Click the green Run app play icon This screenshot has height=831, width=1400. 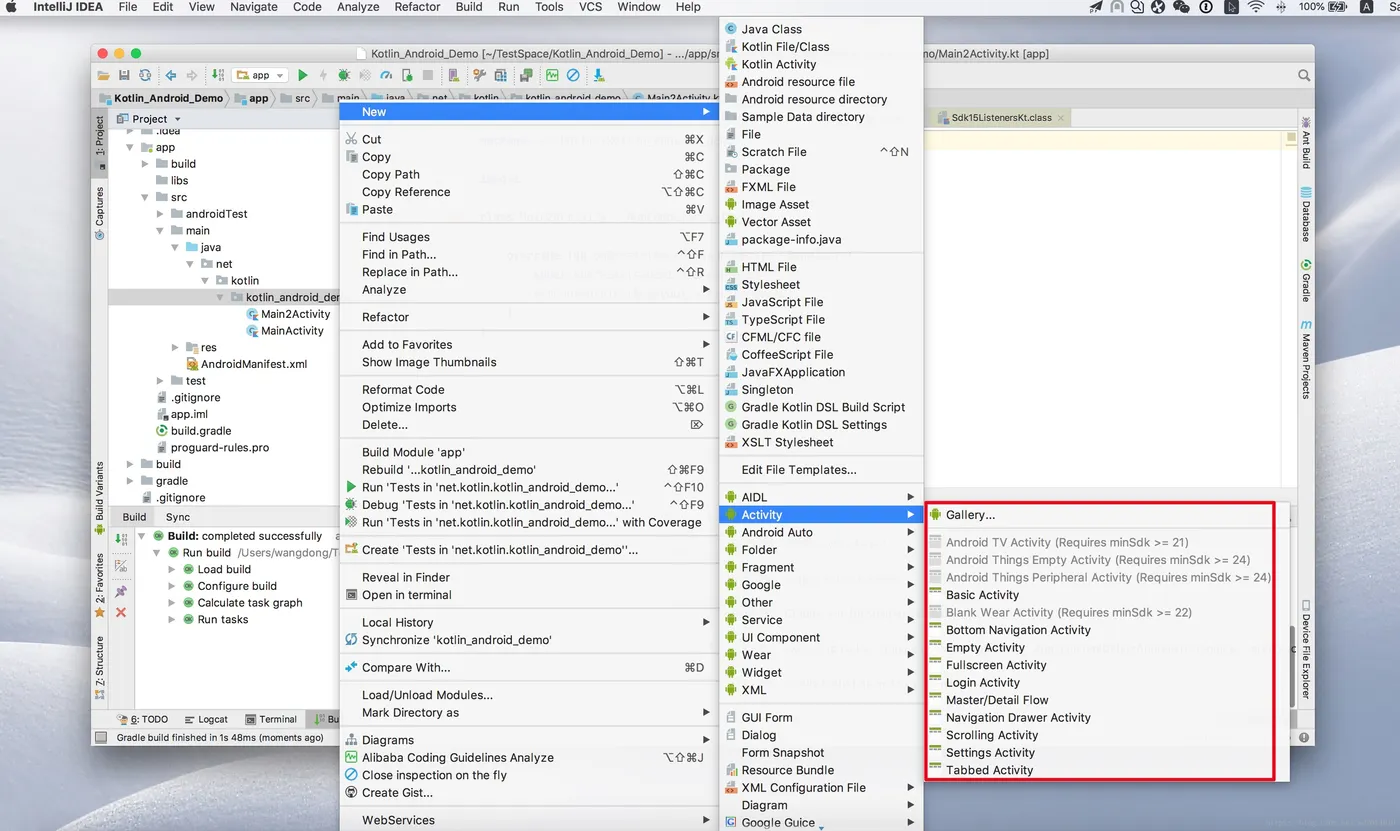303,75
